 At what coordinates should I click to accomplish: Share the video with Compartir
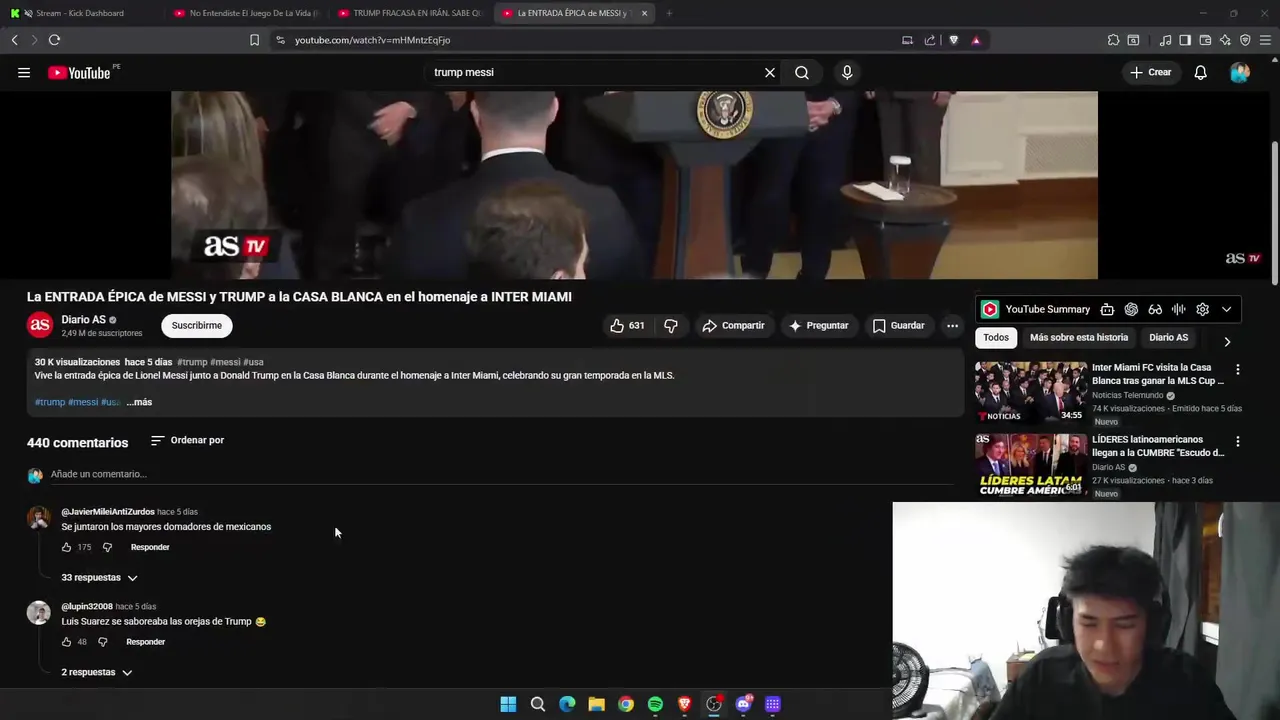tap(733, 325)
